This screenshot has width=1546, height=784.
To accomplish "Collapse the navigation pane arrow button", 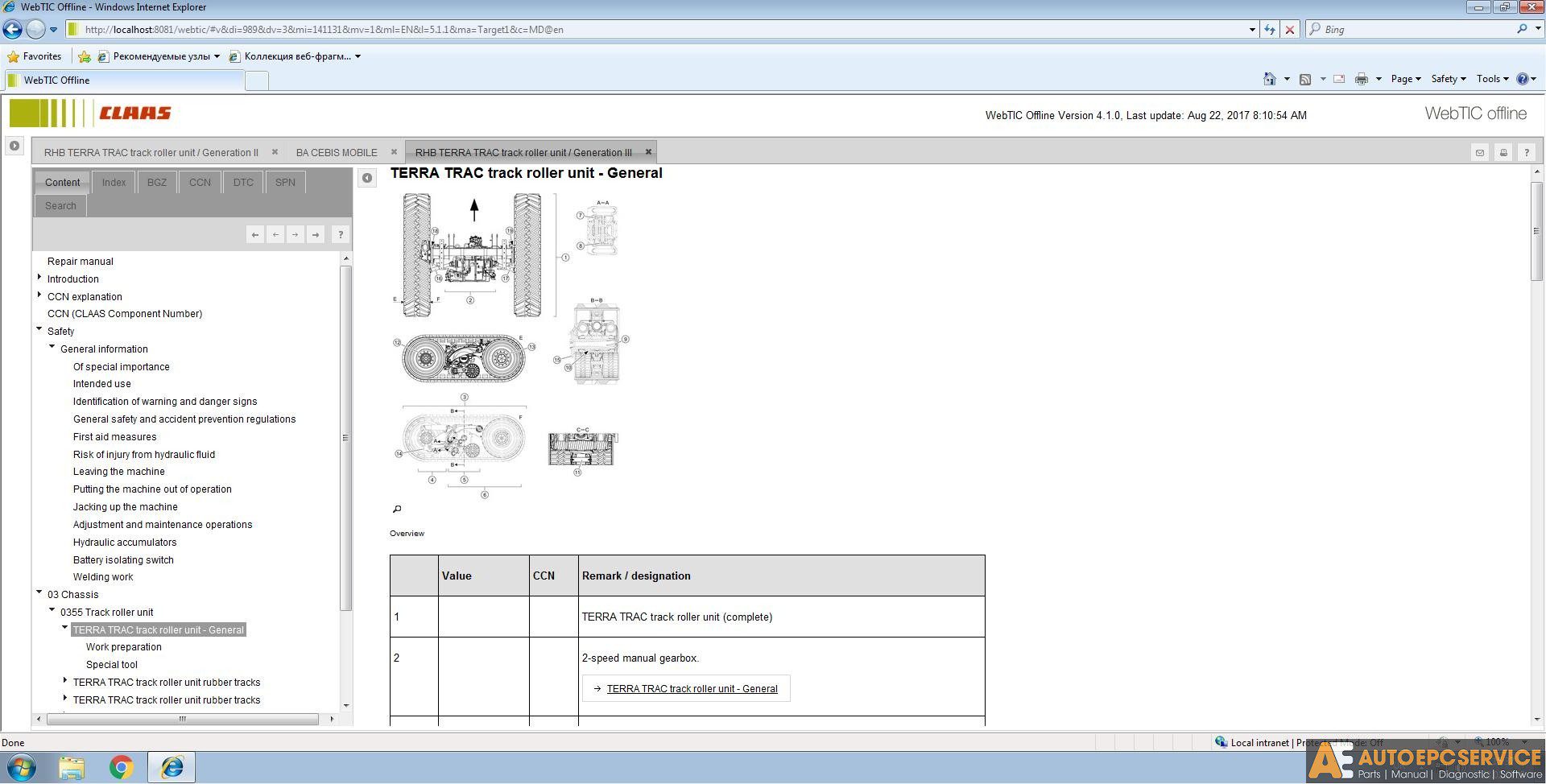I will pyautogui.click(x=367, y=178).
